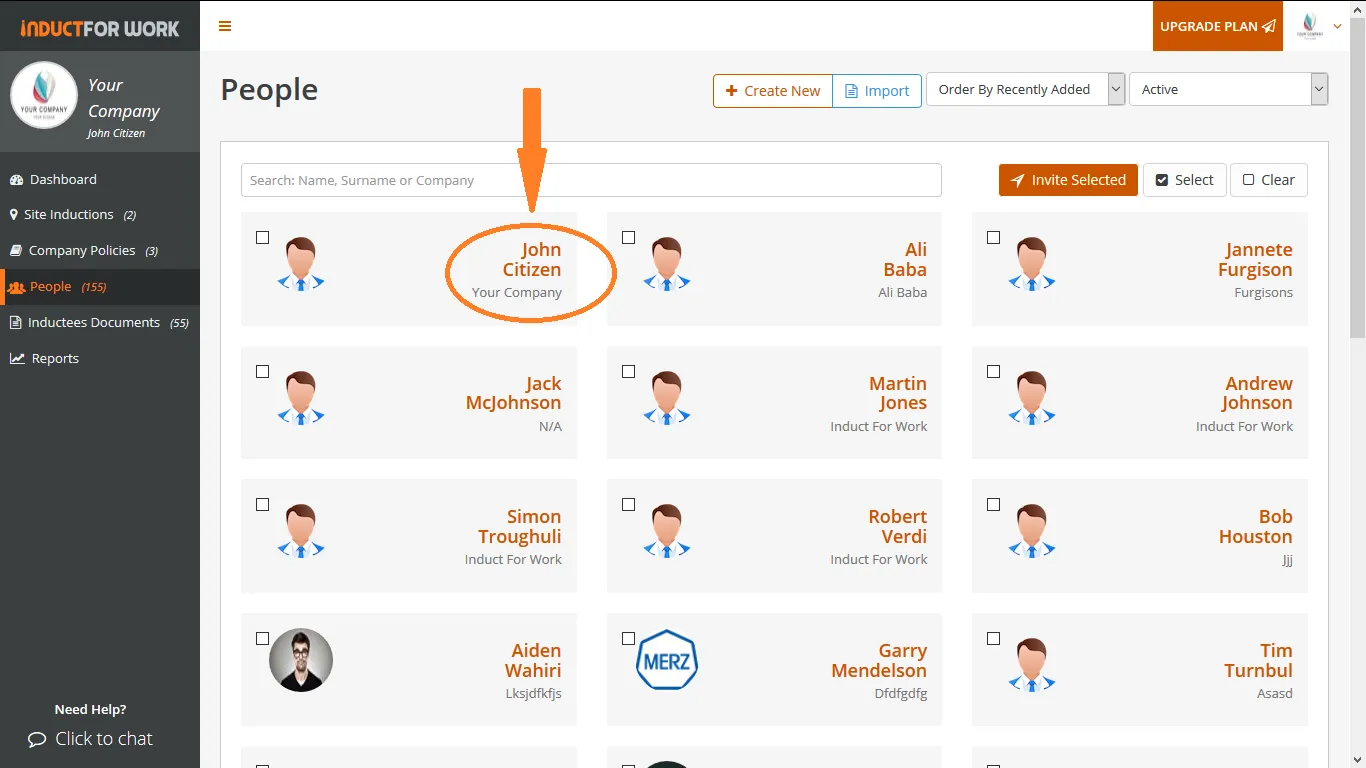Tick the checkbox for Ali Baba
1366x768 pixels.
coord(628,238)
